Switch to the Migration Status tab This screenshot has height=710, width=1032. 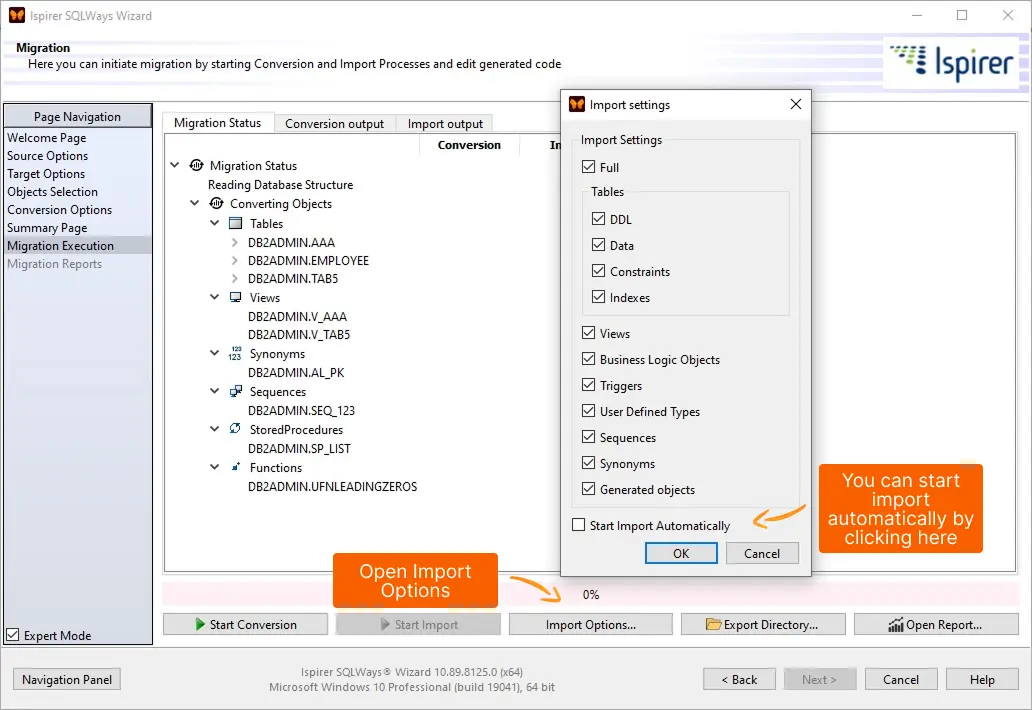pyautogui.click(x=218, y=123)
